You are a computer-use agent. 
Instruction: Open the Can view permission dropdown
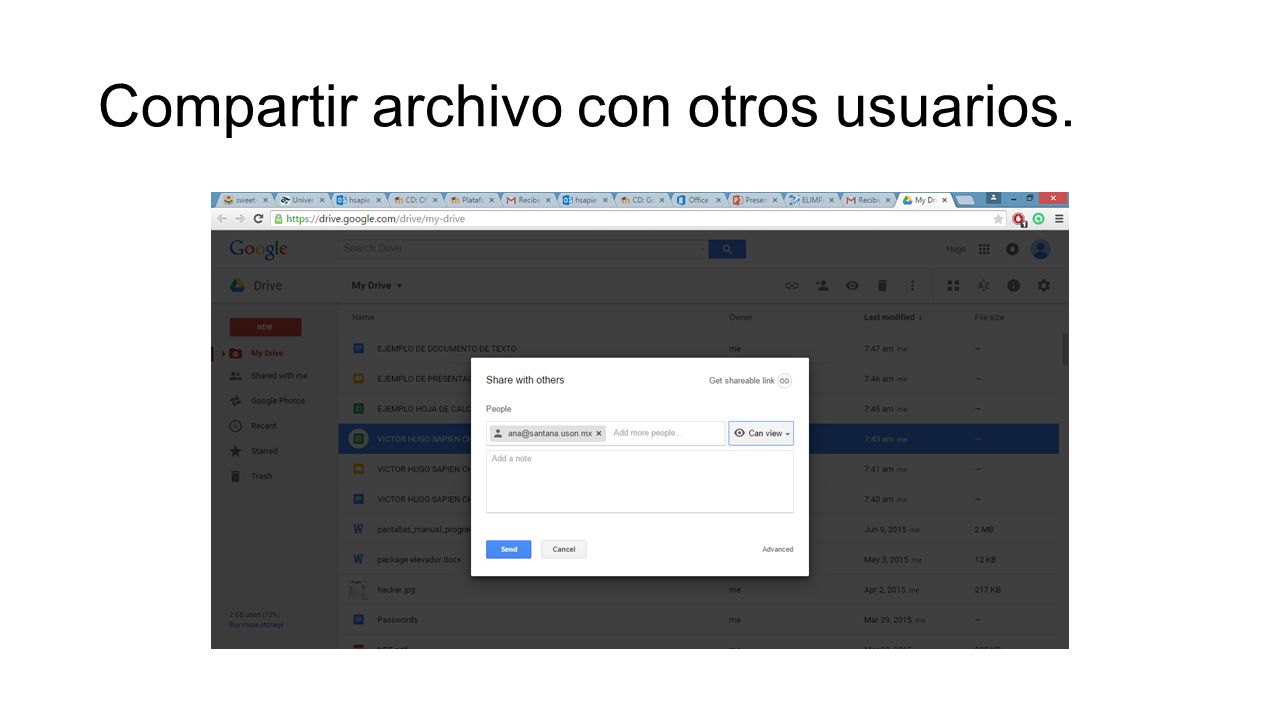tap(761, 433)
